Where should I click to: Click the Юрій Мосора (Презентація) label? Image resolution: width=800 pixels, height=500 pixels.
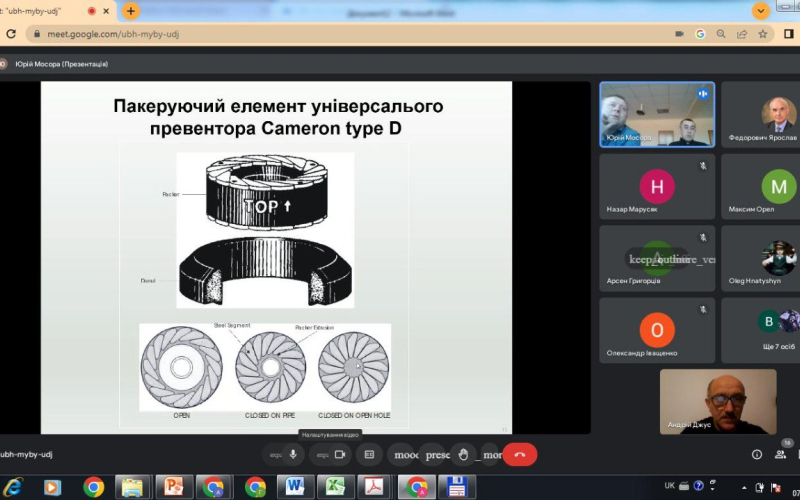coord(61,64)
